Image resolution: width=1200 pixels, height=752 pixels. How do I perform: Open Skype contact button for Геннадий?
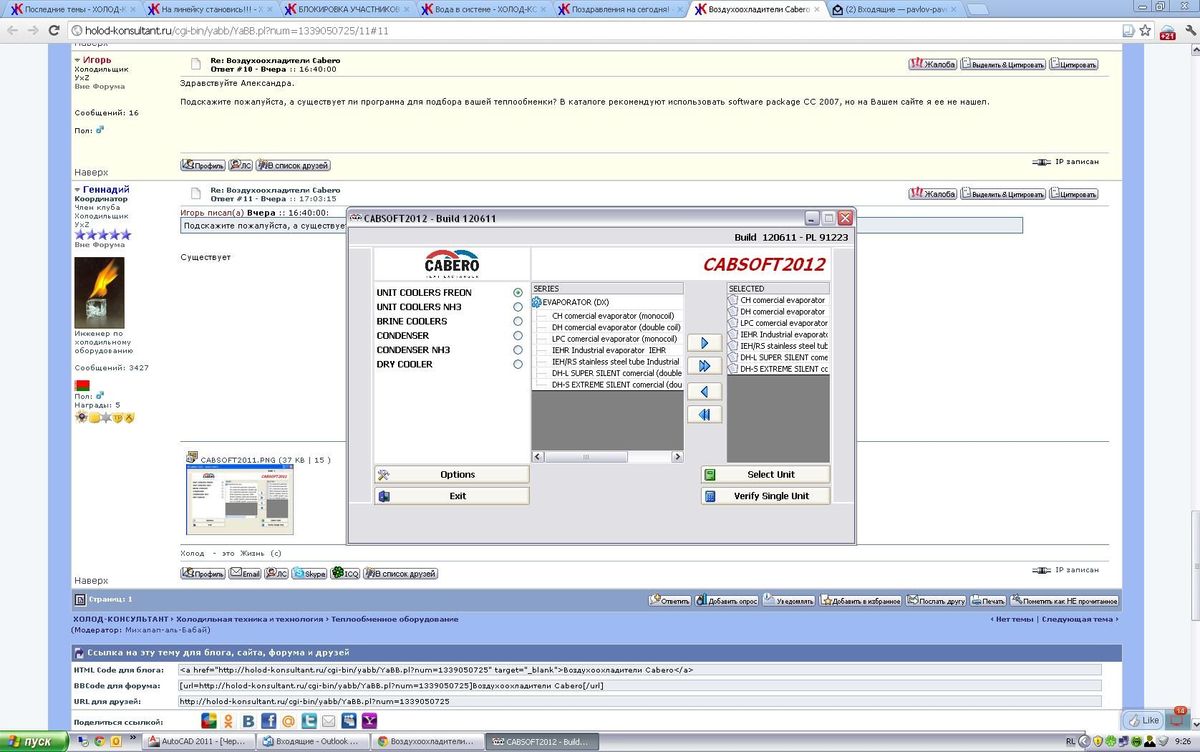pyautogui.click(x=309, y=574)
